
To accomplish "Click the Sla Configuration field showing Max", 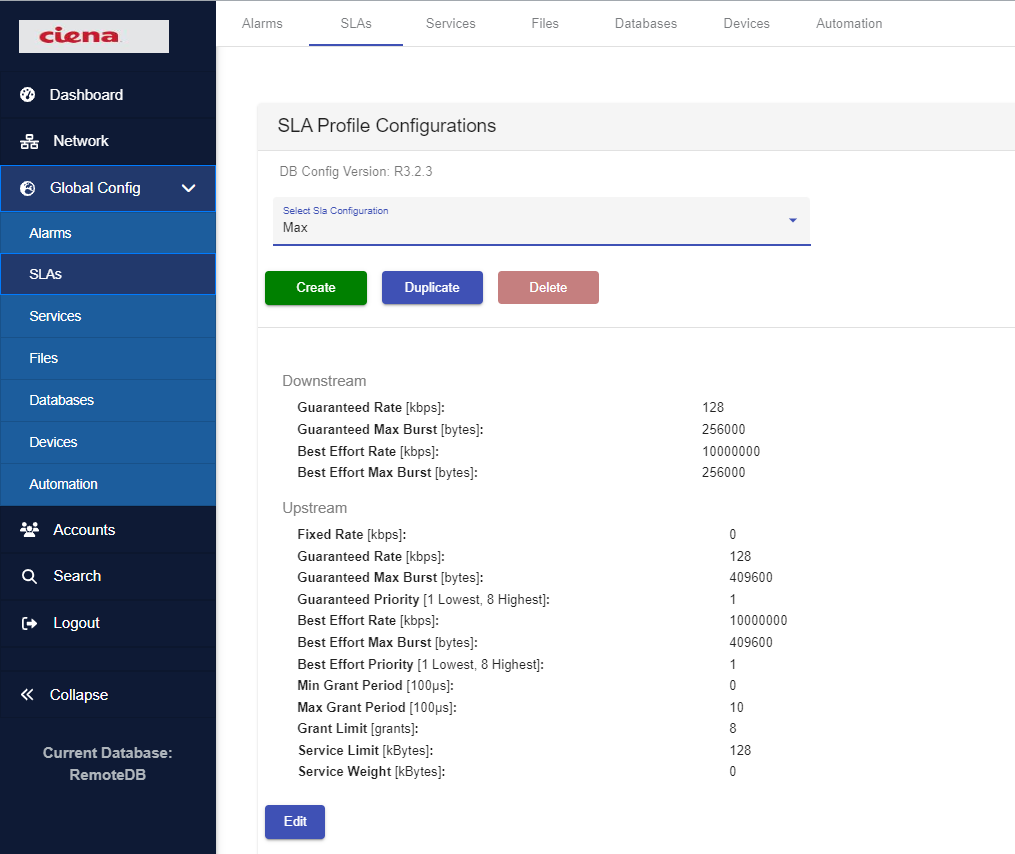I will pyautogui.click(x=541, y=221).
